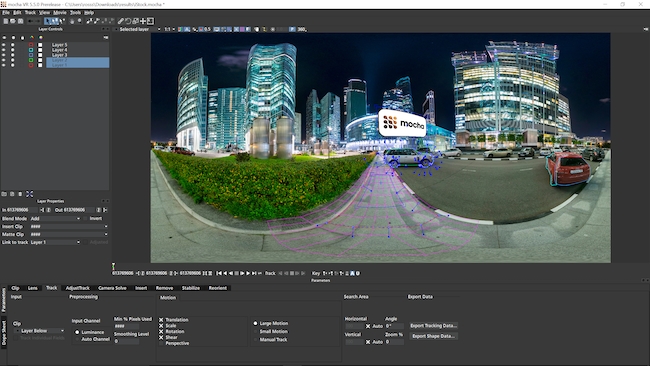Switch to the Reorient tab
Viewport: 650px width, 366px height.
tap(218, 288)
